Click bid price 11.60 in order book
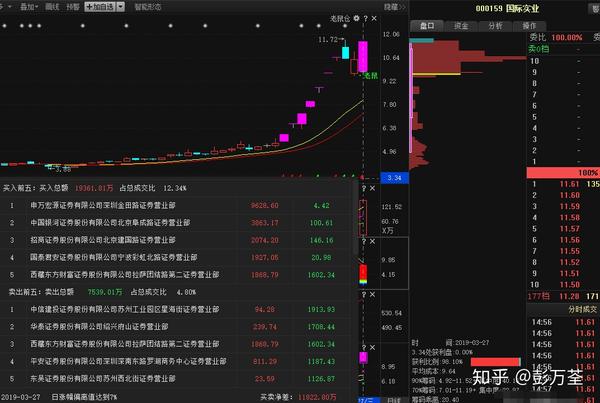The image size is (600, 403). point(569,195)
